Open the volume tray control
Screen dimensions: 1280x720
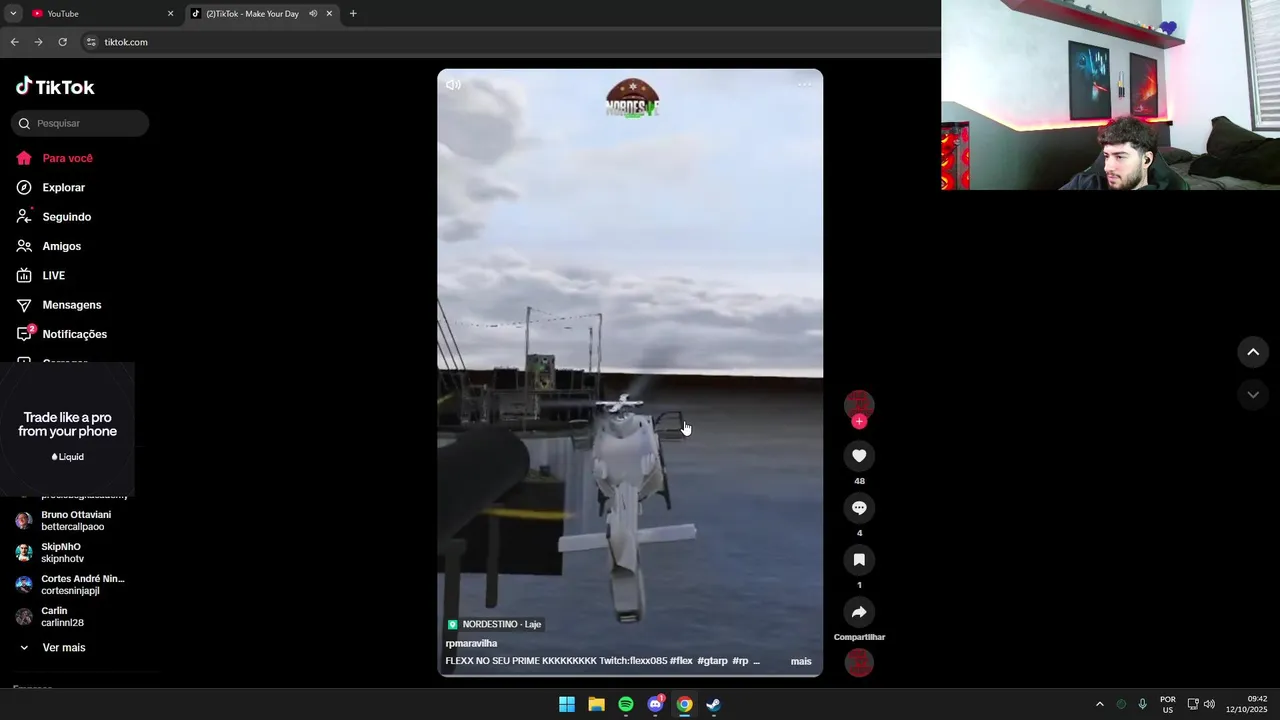tap(1209, 704)
